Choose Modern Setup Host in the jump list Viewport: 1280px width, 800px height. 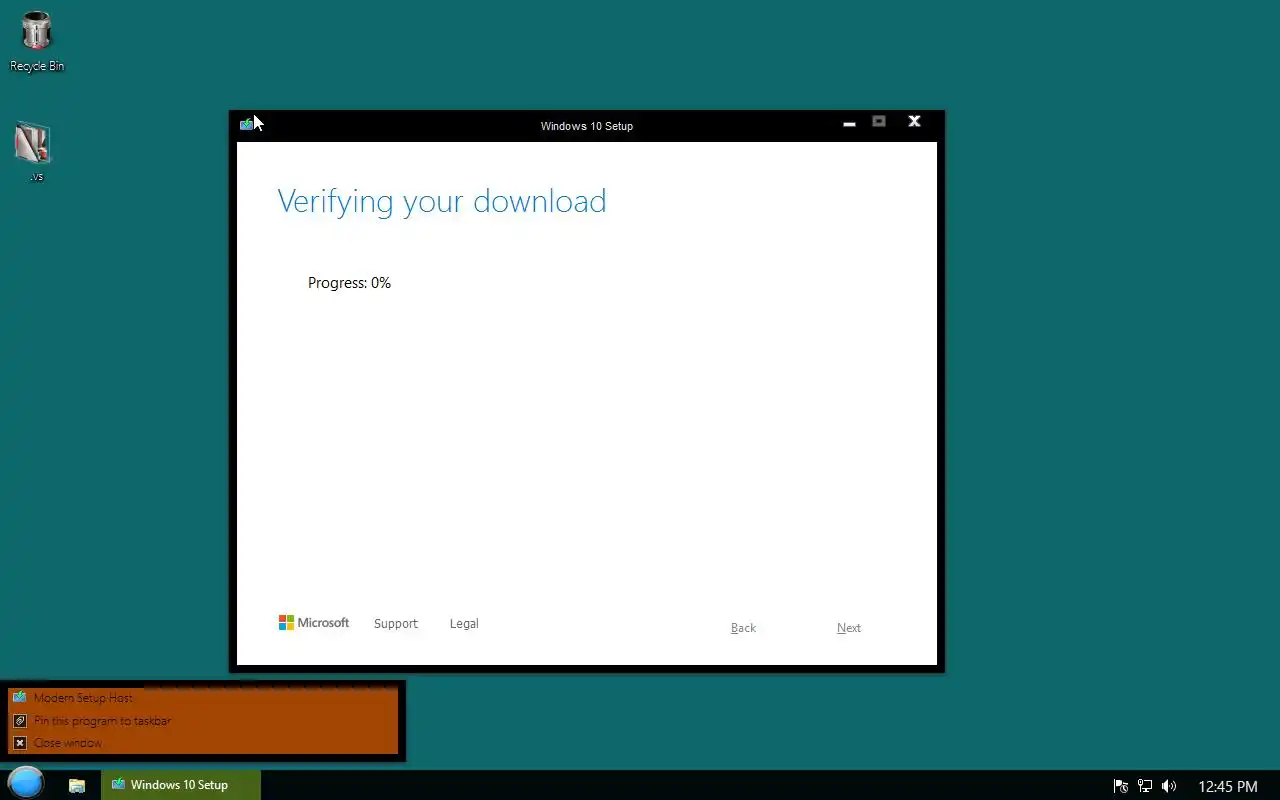203,697
